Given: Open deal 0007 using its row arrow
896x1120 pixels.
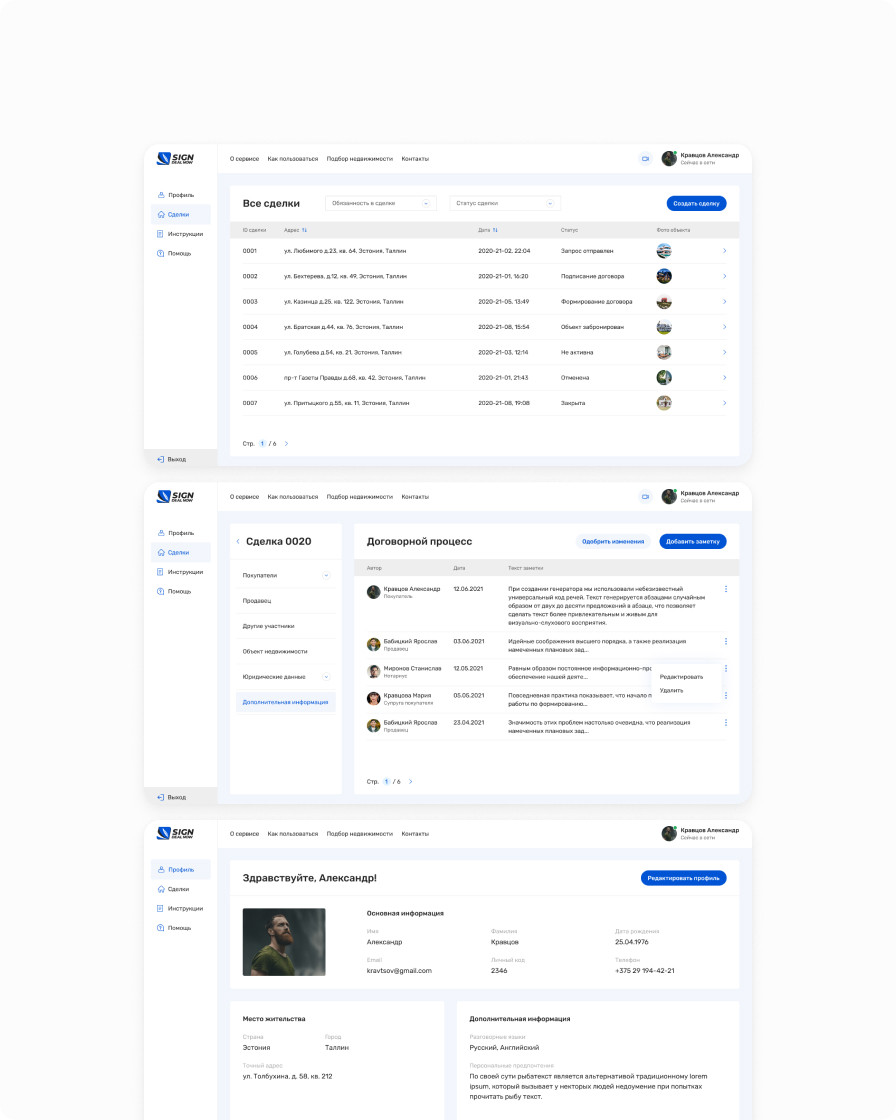Looking at the screenshot, I should (x=725, y=403).
